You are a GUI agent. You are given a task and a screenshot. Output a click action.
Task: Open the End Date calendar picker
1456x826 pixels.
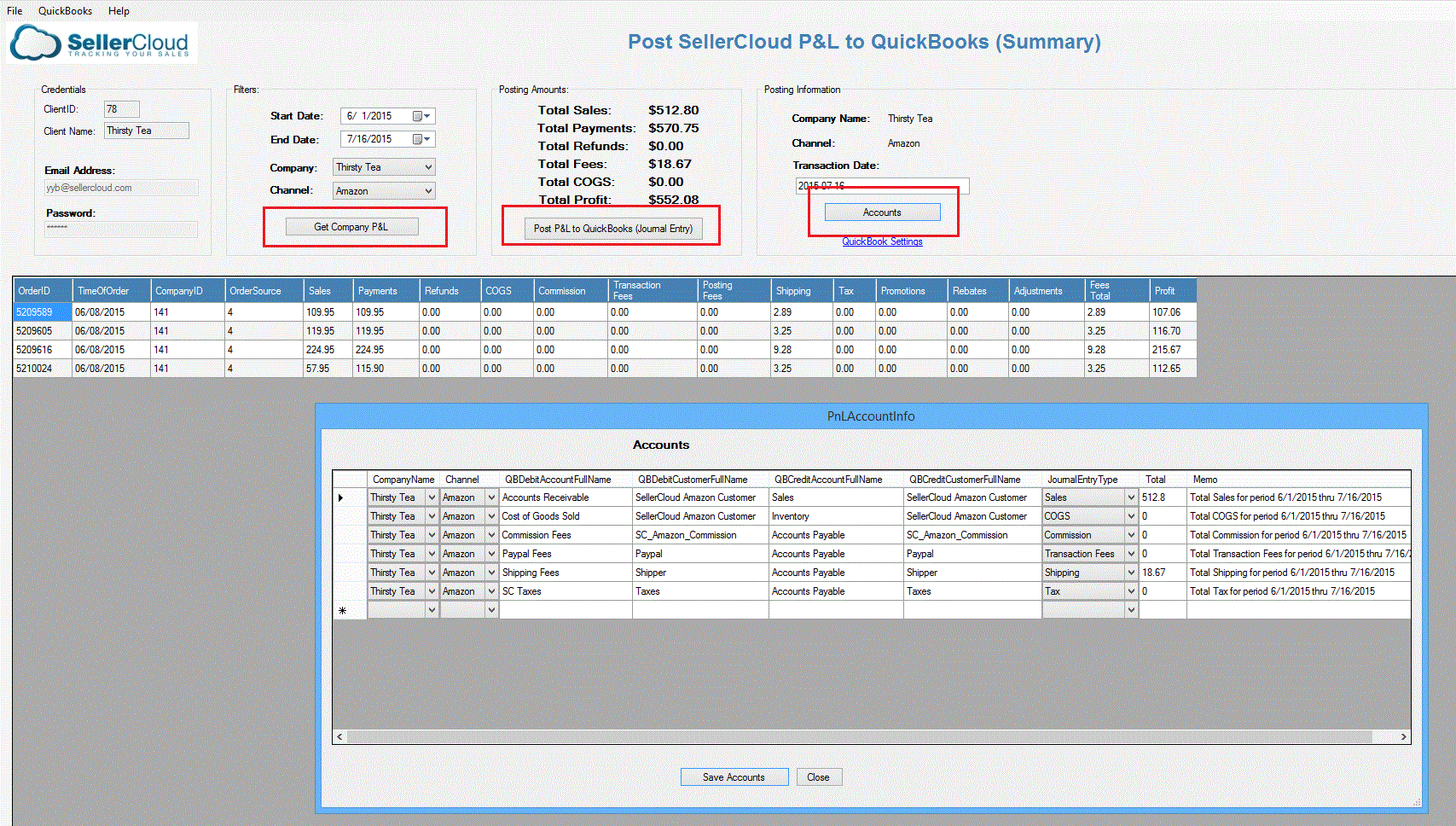pos(422,139)
